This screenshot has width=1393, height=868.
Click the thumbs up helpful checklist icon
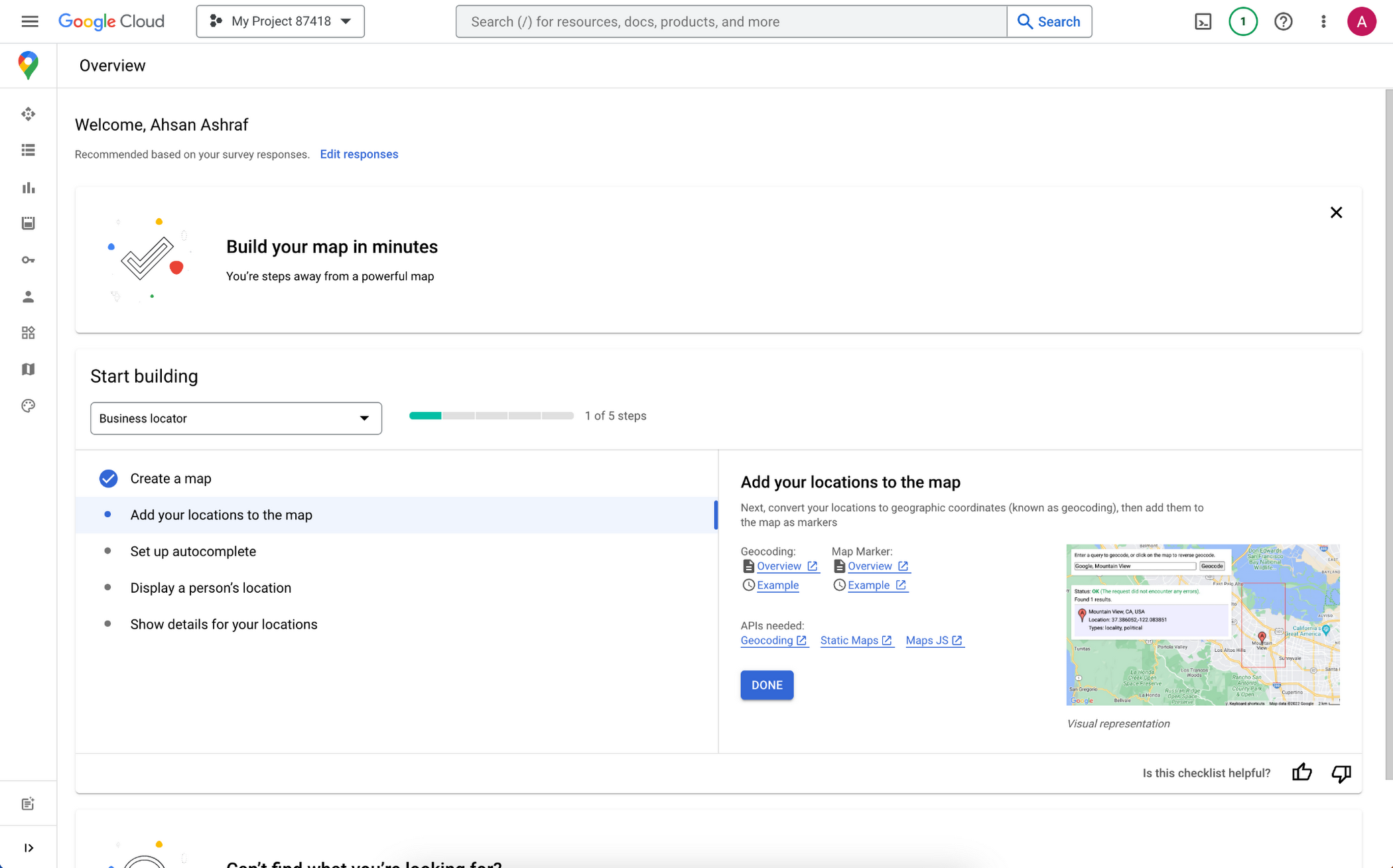[1302, 771]
